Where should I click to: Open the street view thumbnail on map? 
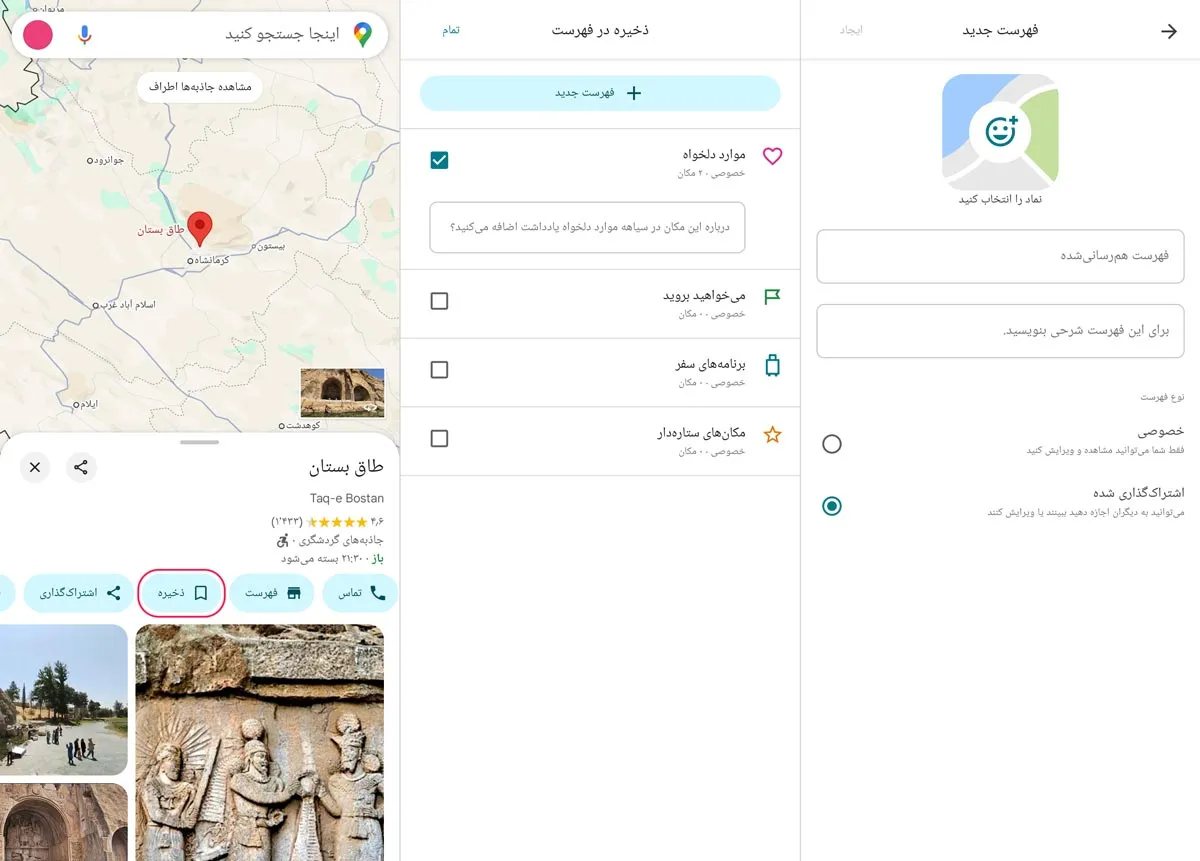[342, 392]
